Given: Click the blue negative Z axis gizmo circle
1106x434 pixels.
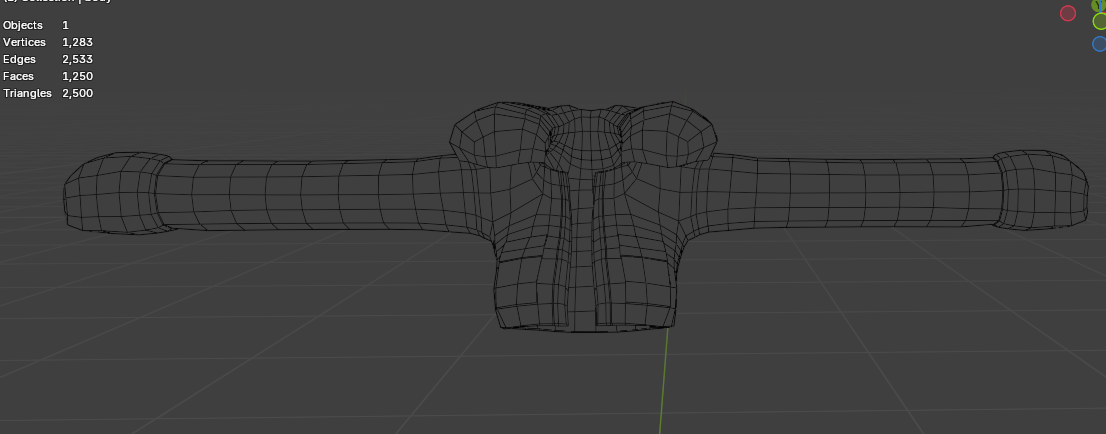Looking at the screenshot, I should [x=1100, y=44].
